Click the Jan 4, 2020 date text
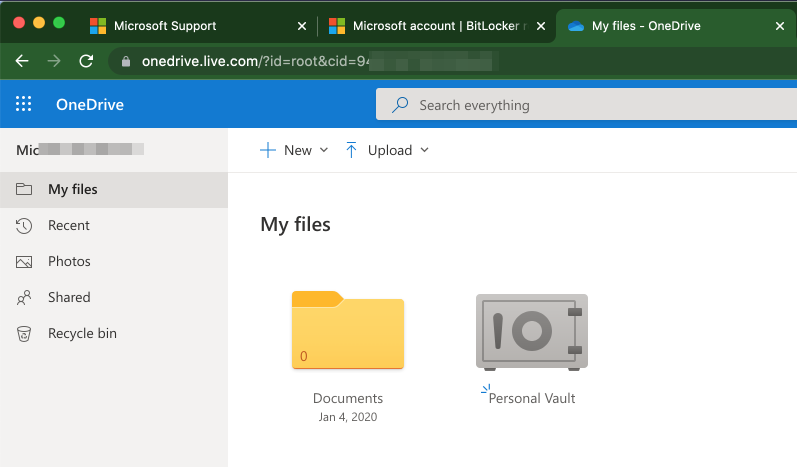The height and width of the screenshot is (467, 797). tap(348, 417)
